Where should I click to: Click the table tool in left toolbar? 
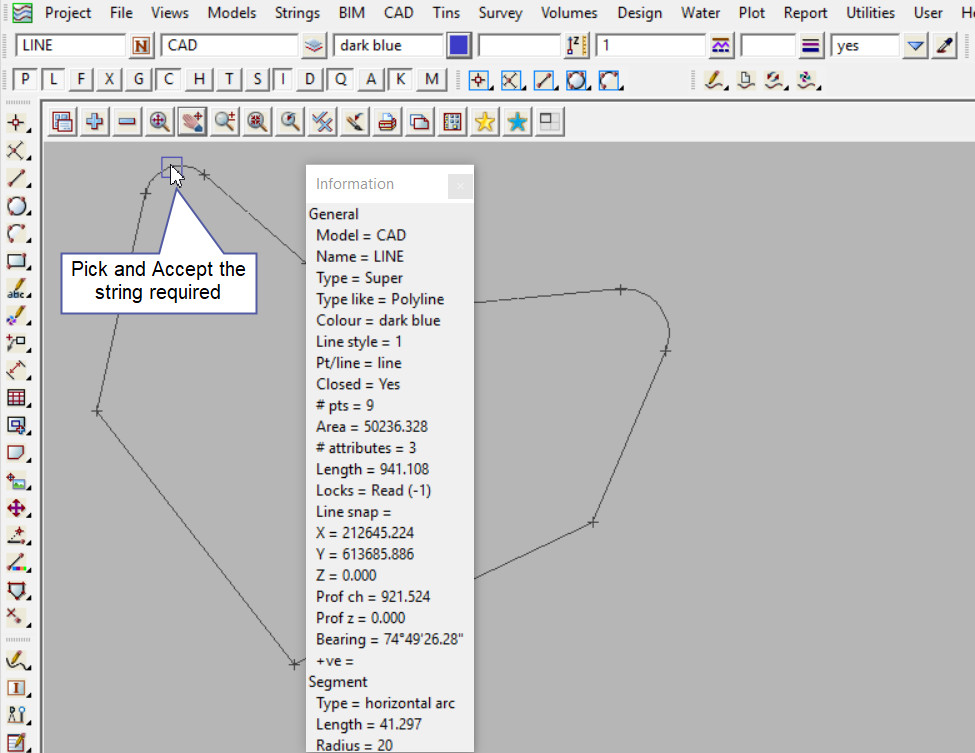[x=16, y=398]
